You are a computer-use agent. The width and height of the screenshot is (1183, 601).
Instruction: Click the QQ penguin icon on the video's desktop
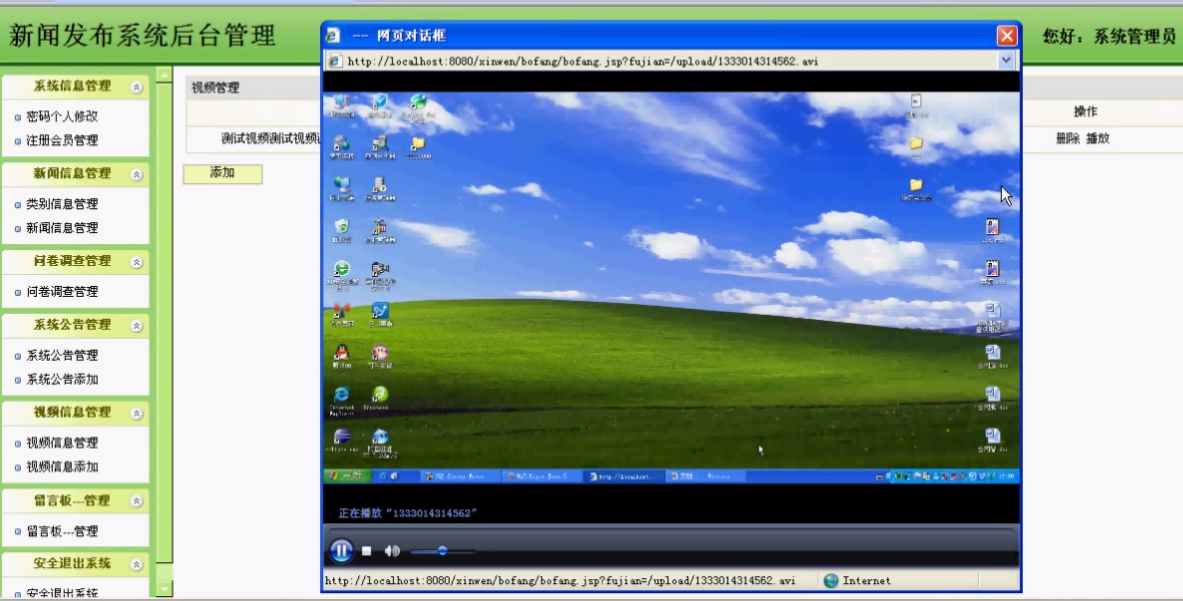(x=341, y=352)
